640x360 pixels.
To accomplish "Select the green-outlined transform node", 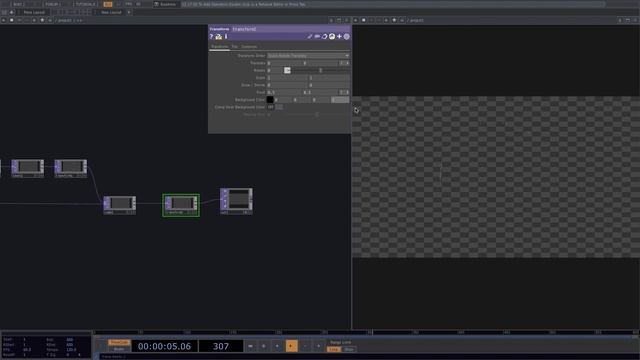I will point(181,205).
